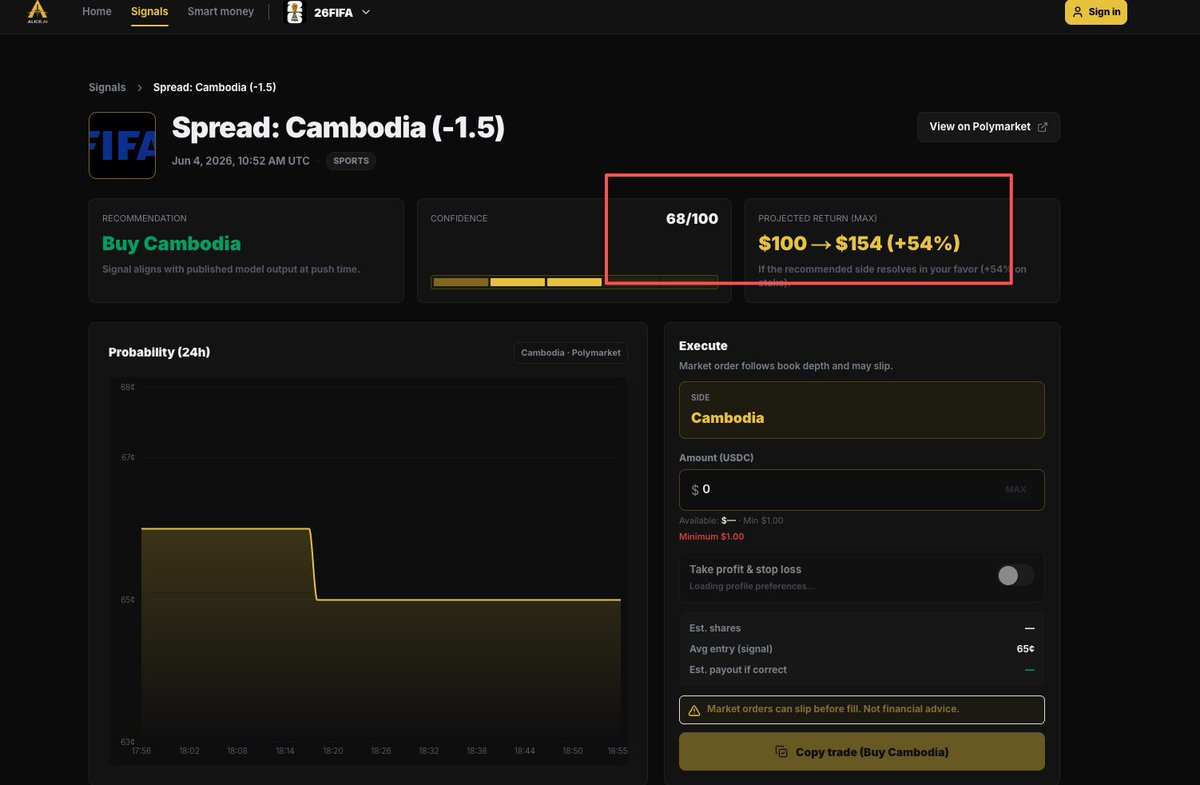1200x785 pixels.
Task: Toggle Take profit & stop loss switch
Action: coord(1015,575)
